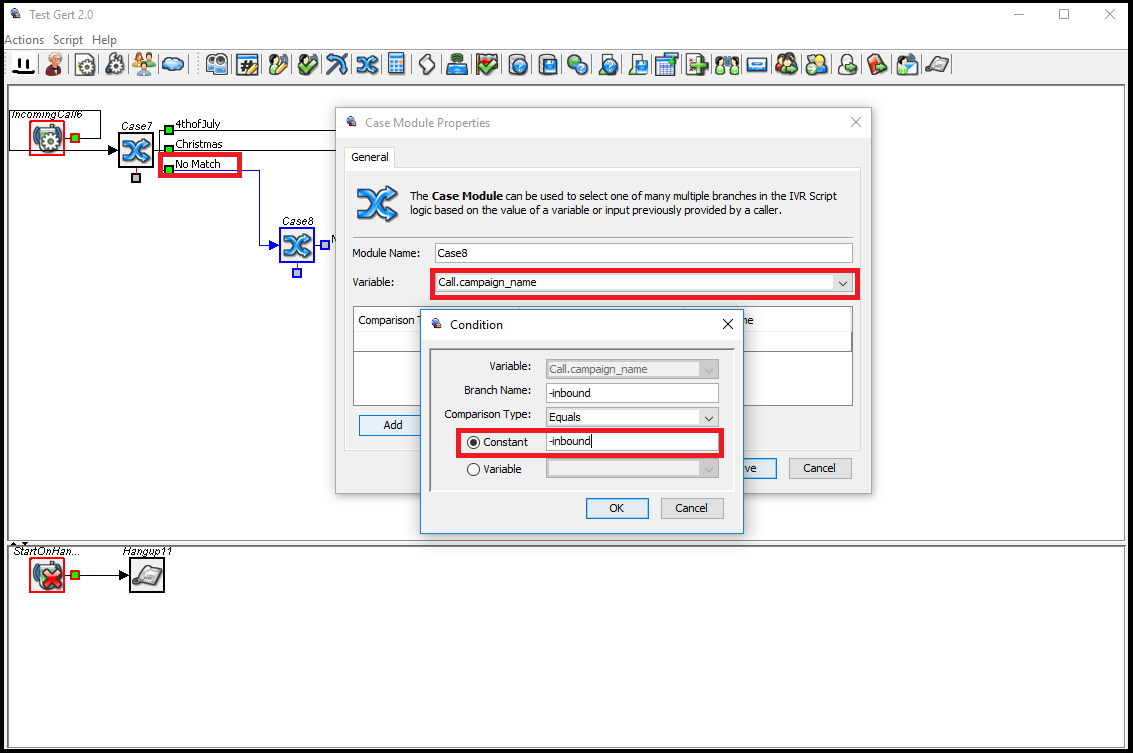The image size is (1133, 753).
Task: Click the blue cassette tape toolbar icon
Action: tap(757, 65)
